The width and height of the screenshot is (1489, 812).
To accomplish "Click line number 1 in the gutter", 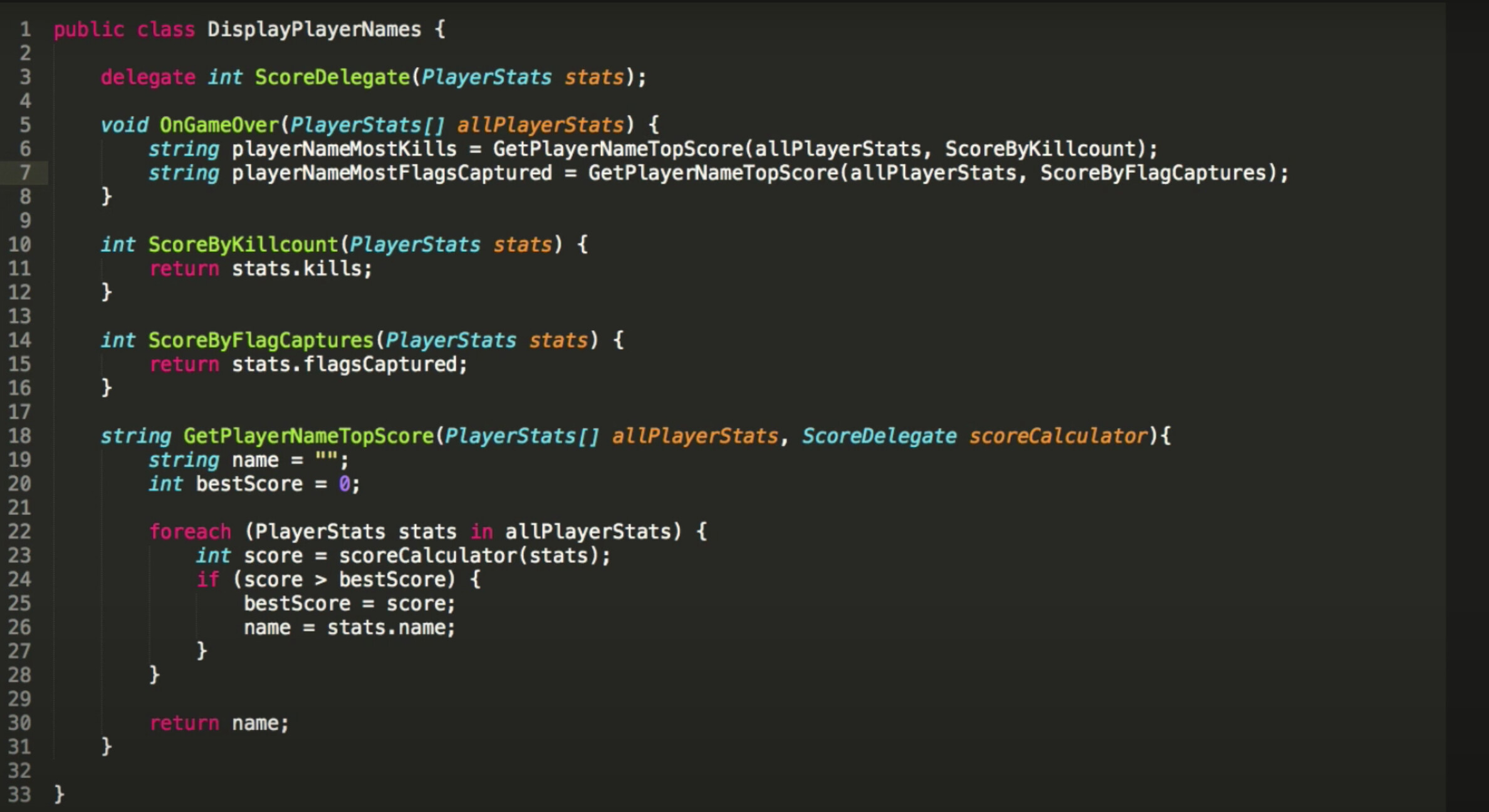I will (25, 29).
